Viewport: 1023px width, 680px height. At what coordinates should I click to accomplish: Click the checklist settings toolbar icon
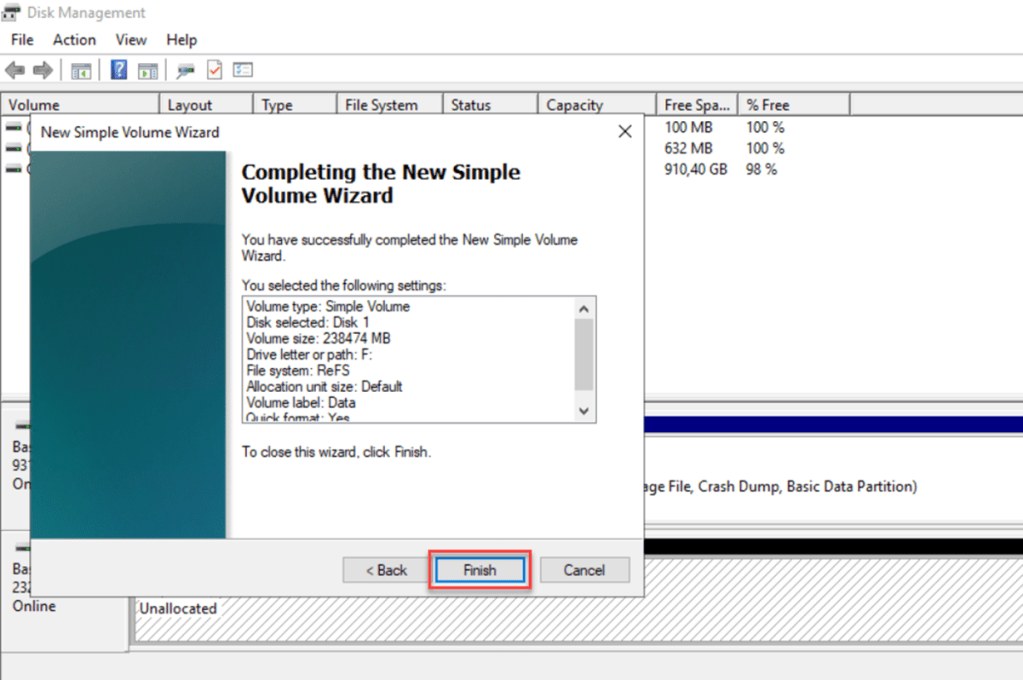[243, 70]
